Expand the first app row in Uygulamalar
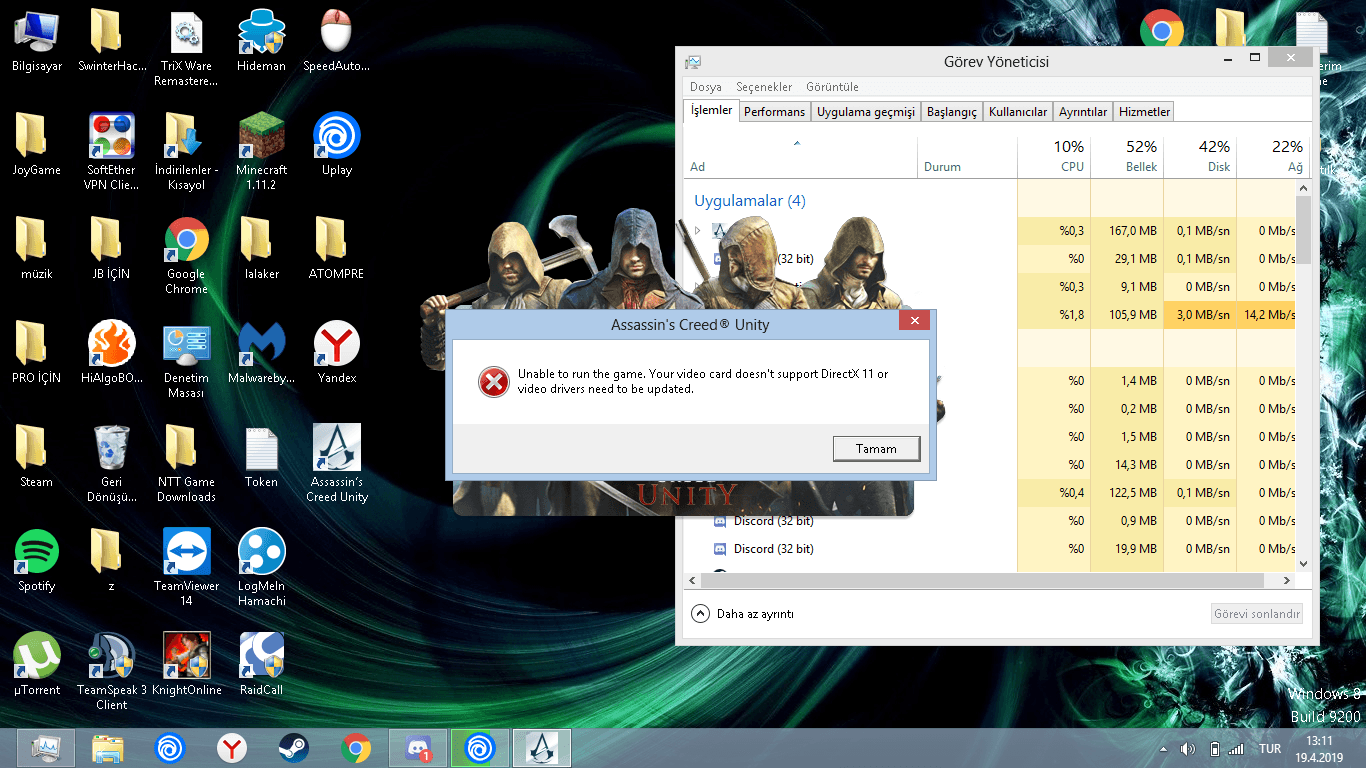The width and height of the screenshot is (1366, 768). point(698,230)
